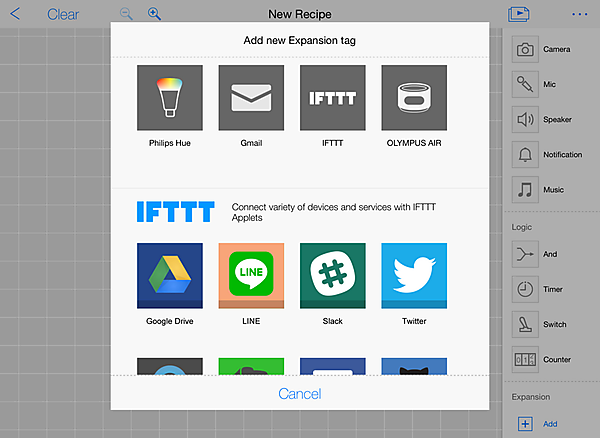The height and width of the screenshot is (438, 600).
Task: Pick the Twitter applet tile
Action: 414,275
